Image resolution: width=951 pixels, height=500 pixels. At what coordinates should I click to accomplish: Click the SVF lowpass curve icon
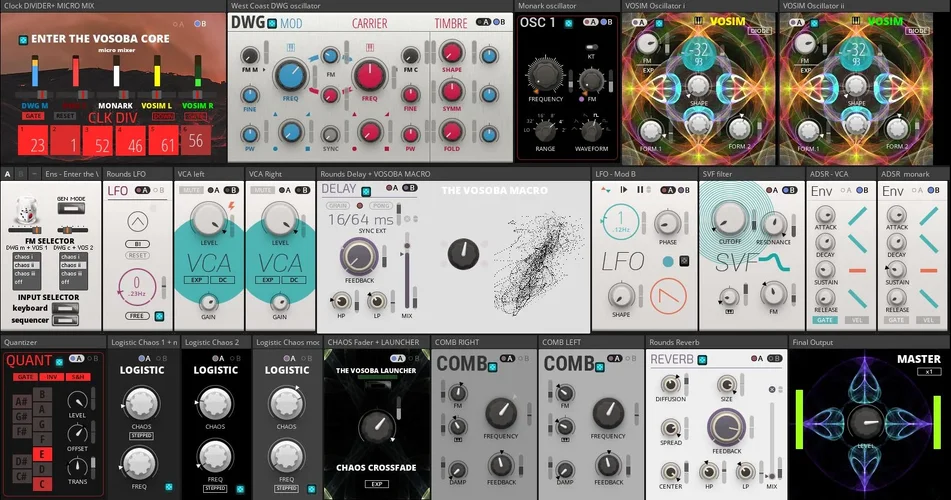tap(773, 263)
